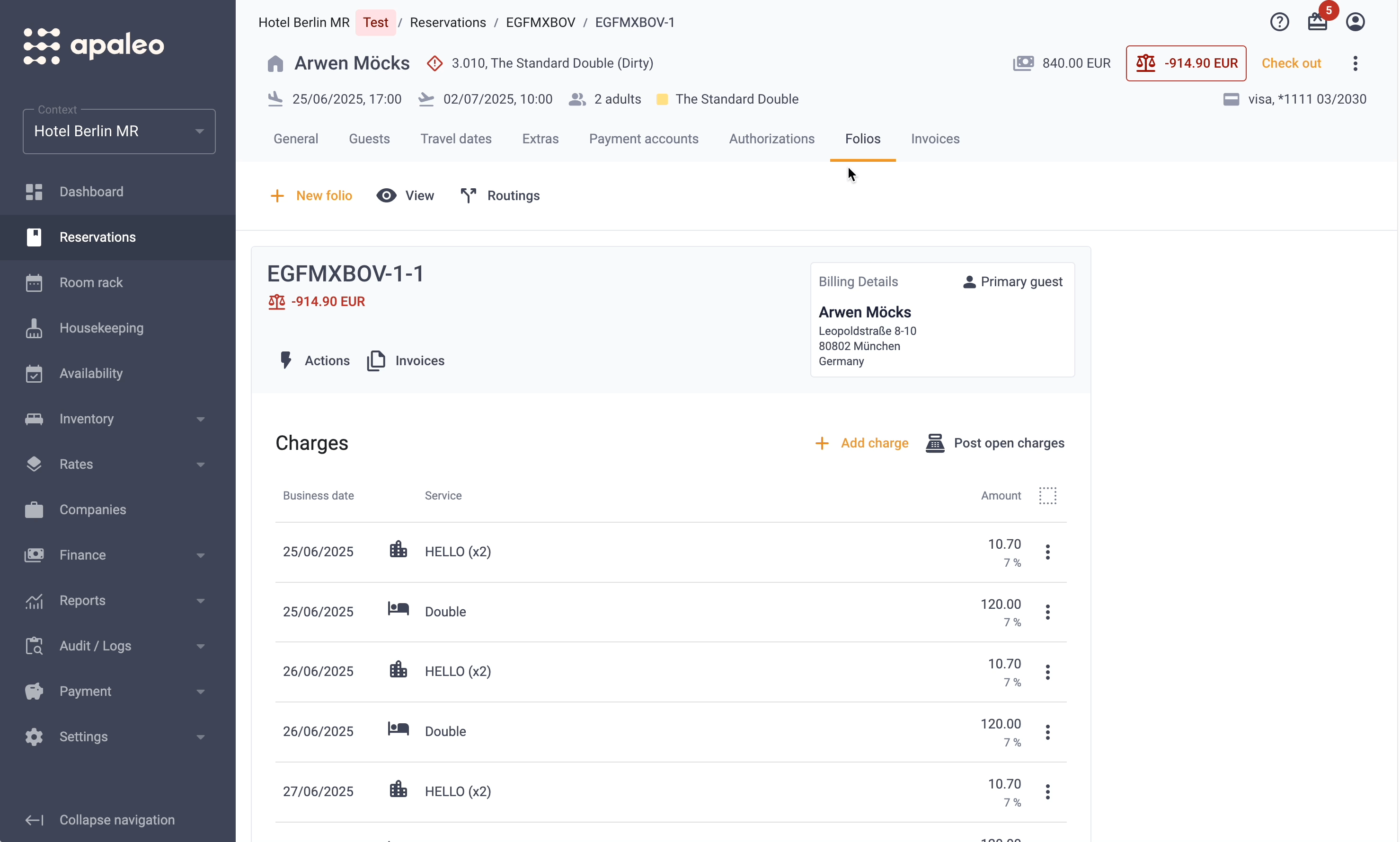This screenshot has height=842, width=1400.
Task: Switch to the Travel dates tab
Action: [x=456, y=139]
